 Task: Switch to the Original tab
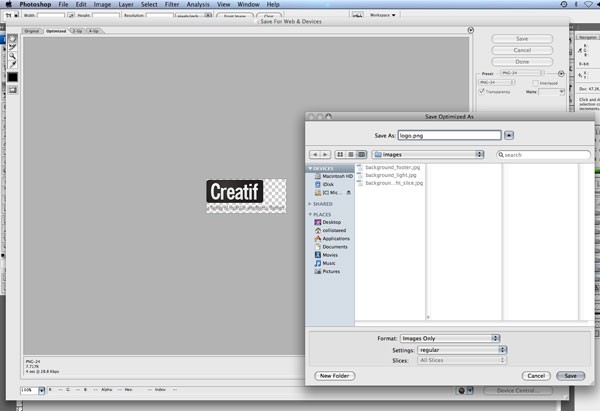click(32, 31)
